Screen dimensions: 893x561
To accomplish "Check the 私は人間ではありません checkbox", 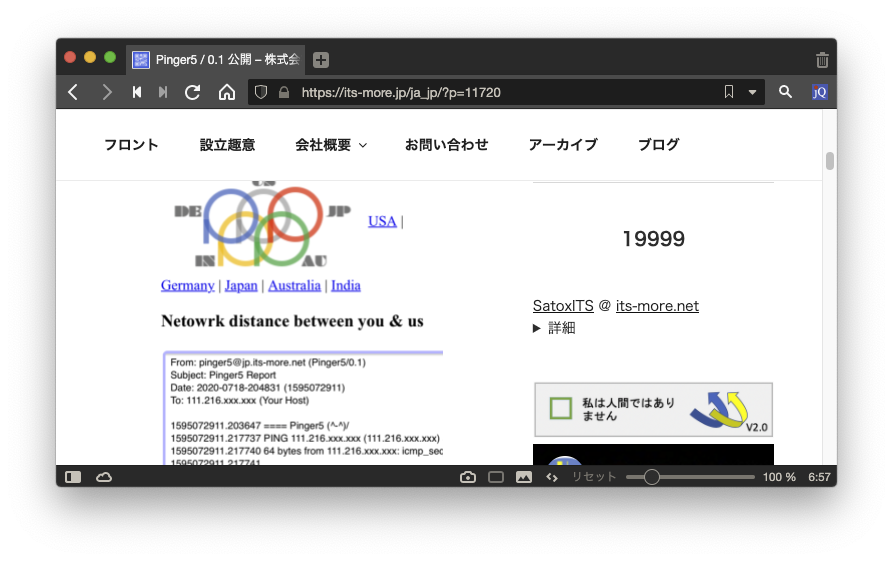I will [560, 409].
